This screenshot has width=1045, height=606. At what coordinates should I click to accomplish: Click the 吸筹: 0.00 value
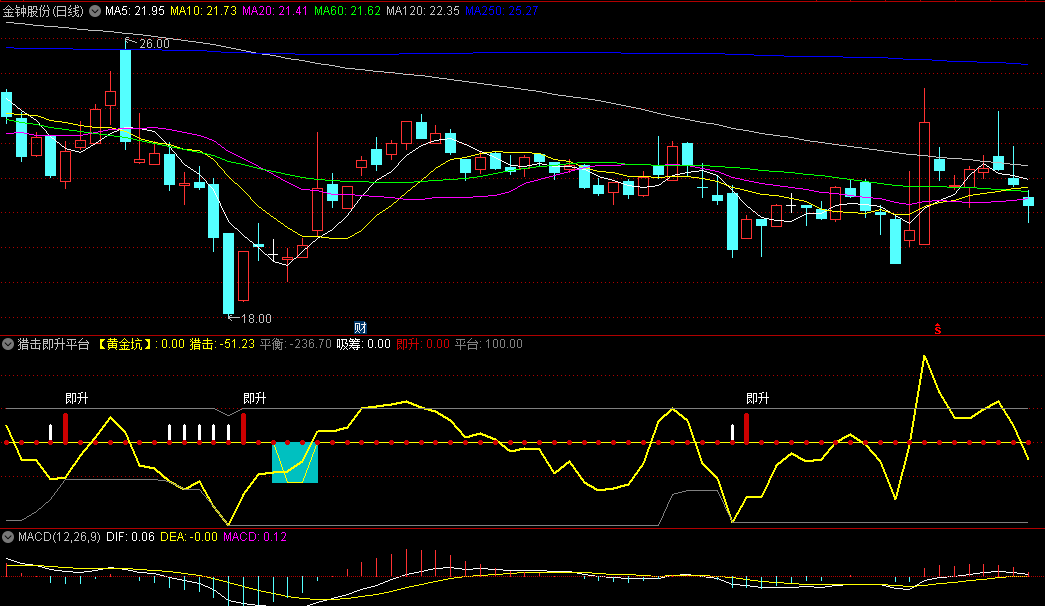pos(363,344)
